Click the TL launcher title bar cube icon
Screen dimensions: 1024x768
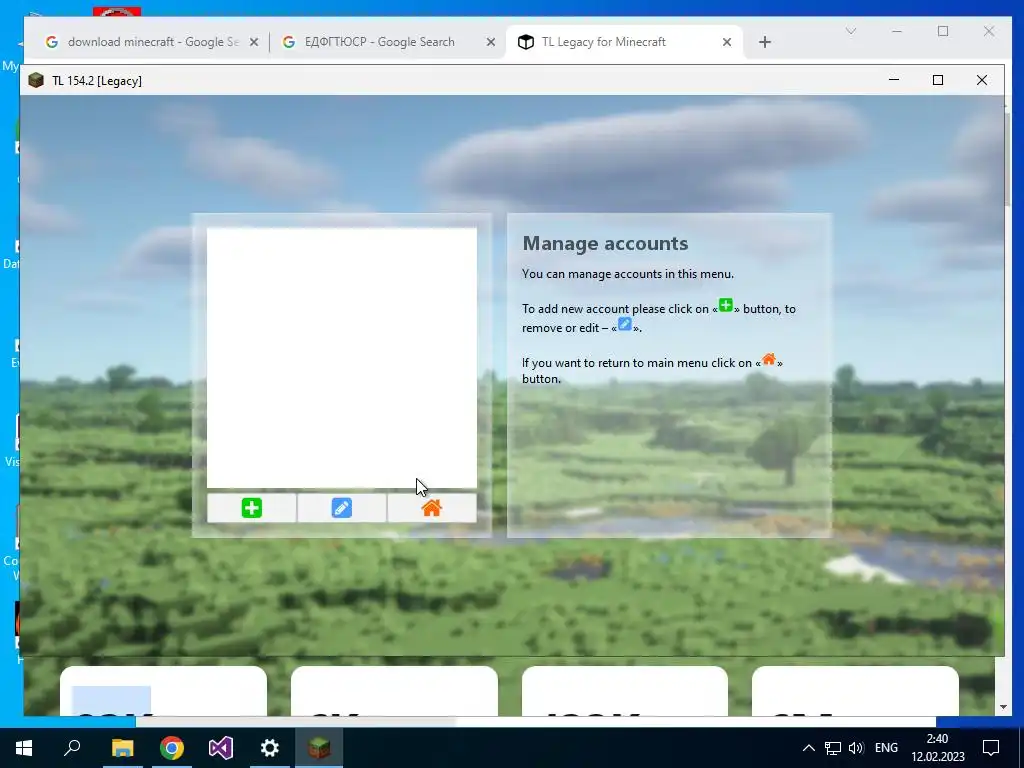click(x=36, y=80)
